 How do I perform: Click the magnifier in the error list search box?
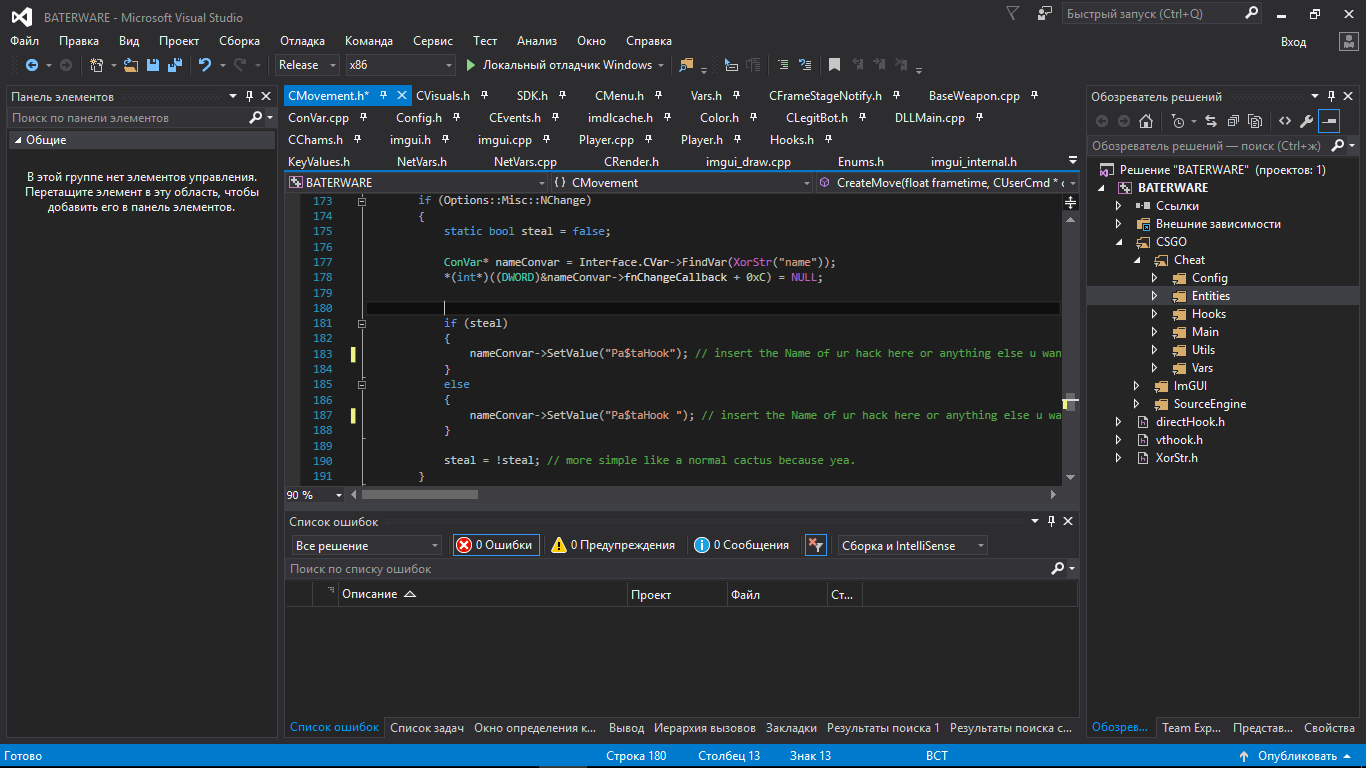click(x=1058, y=568)
